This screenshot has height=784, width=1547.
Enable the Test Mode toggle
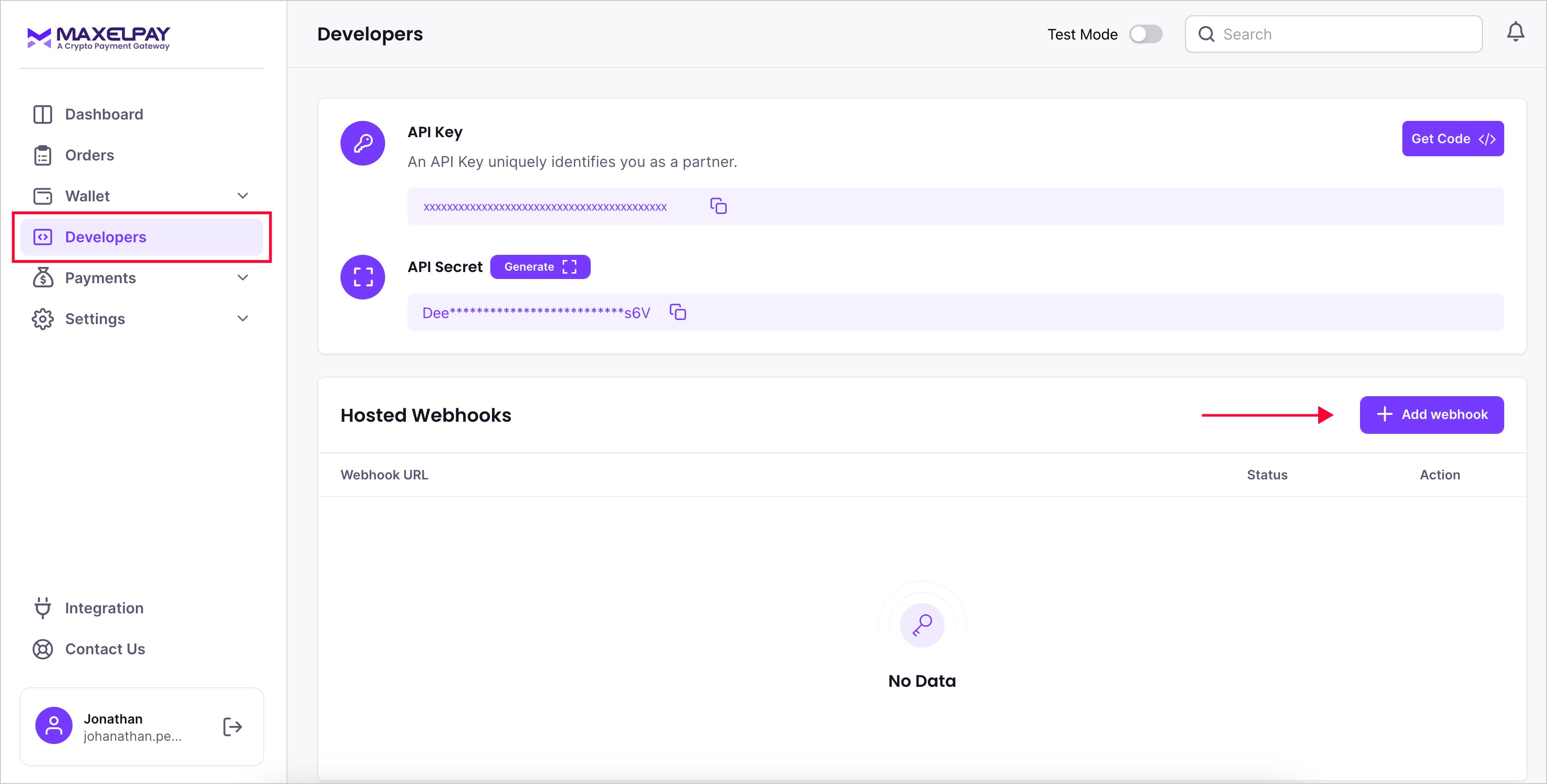click(x=1145, y=34)
